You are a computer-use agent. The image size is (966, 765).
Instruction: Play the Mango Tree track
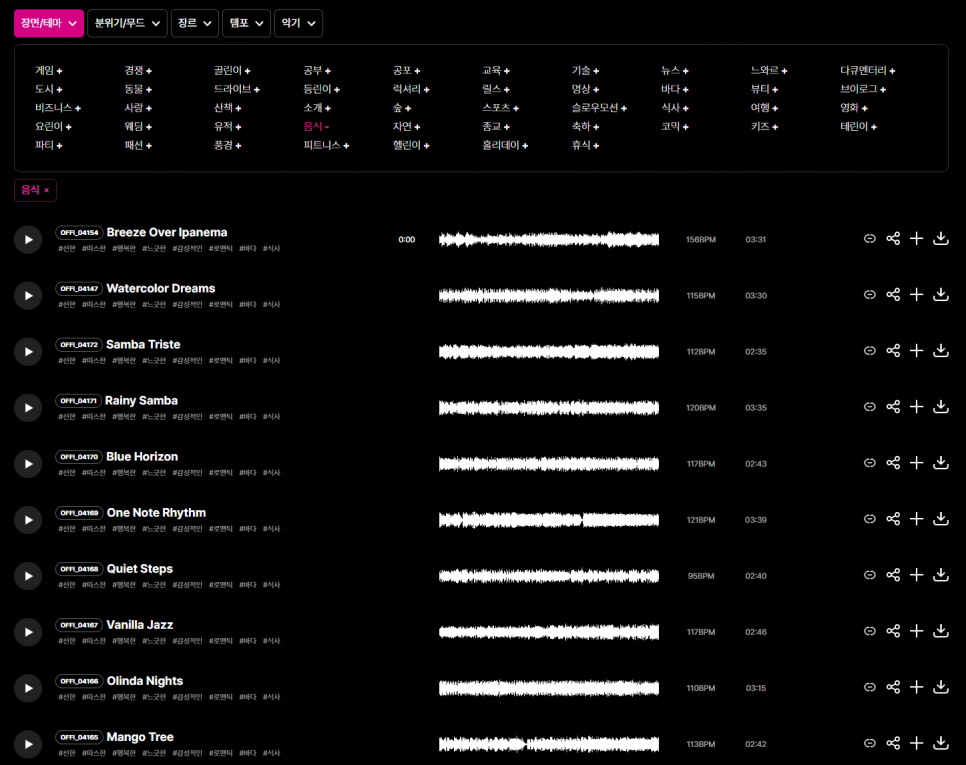point(28,744)
